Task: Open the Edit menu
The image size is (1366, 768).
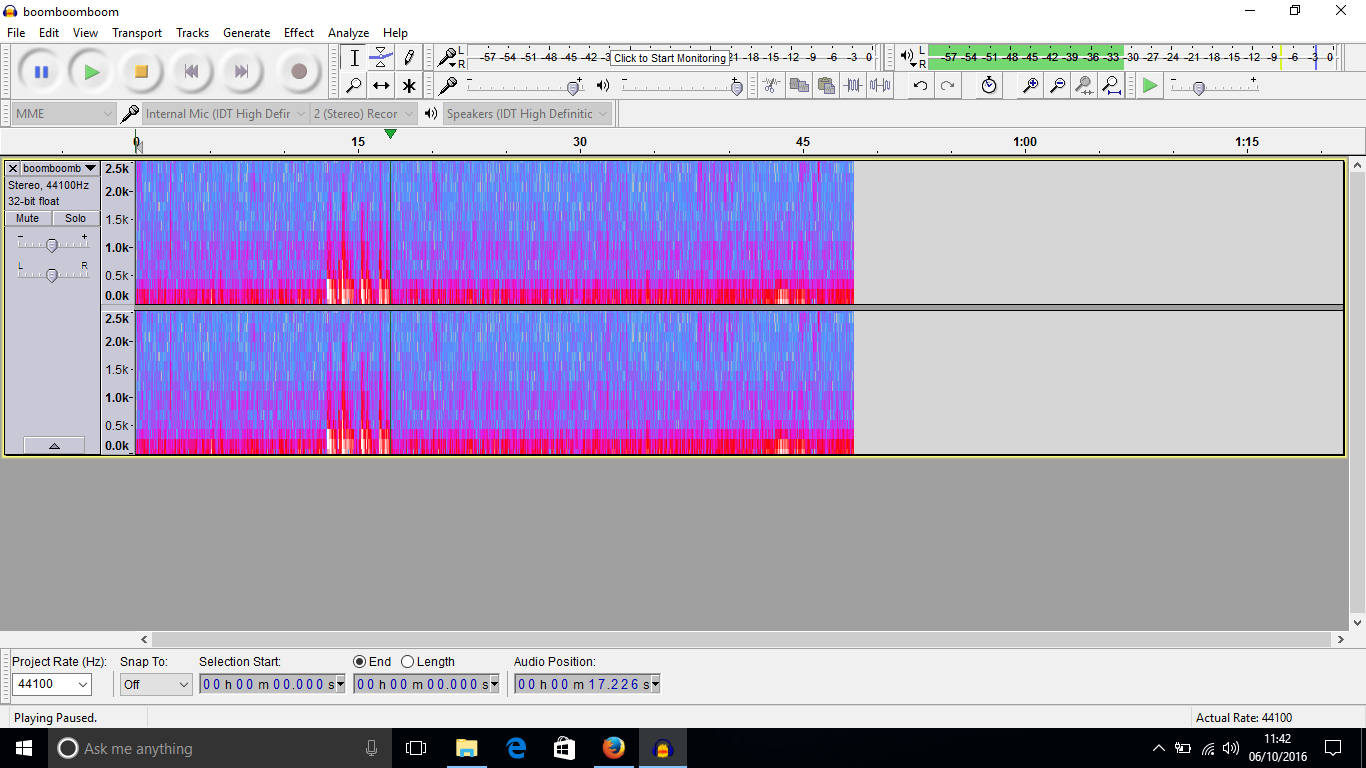Action: 49,33
